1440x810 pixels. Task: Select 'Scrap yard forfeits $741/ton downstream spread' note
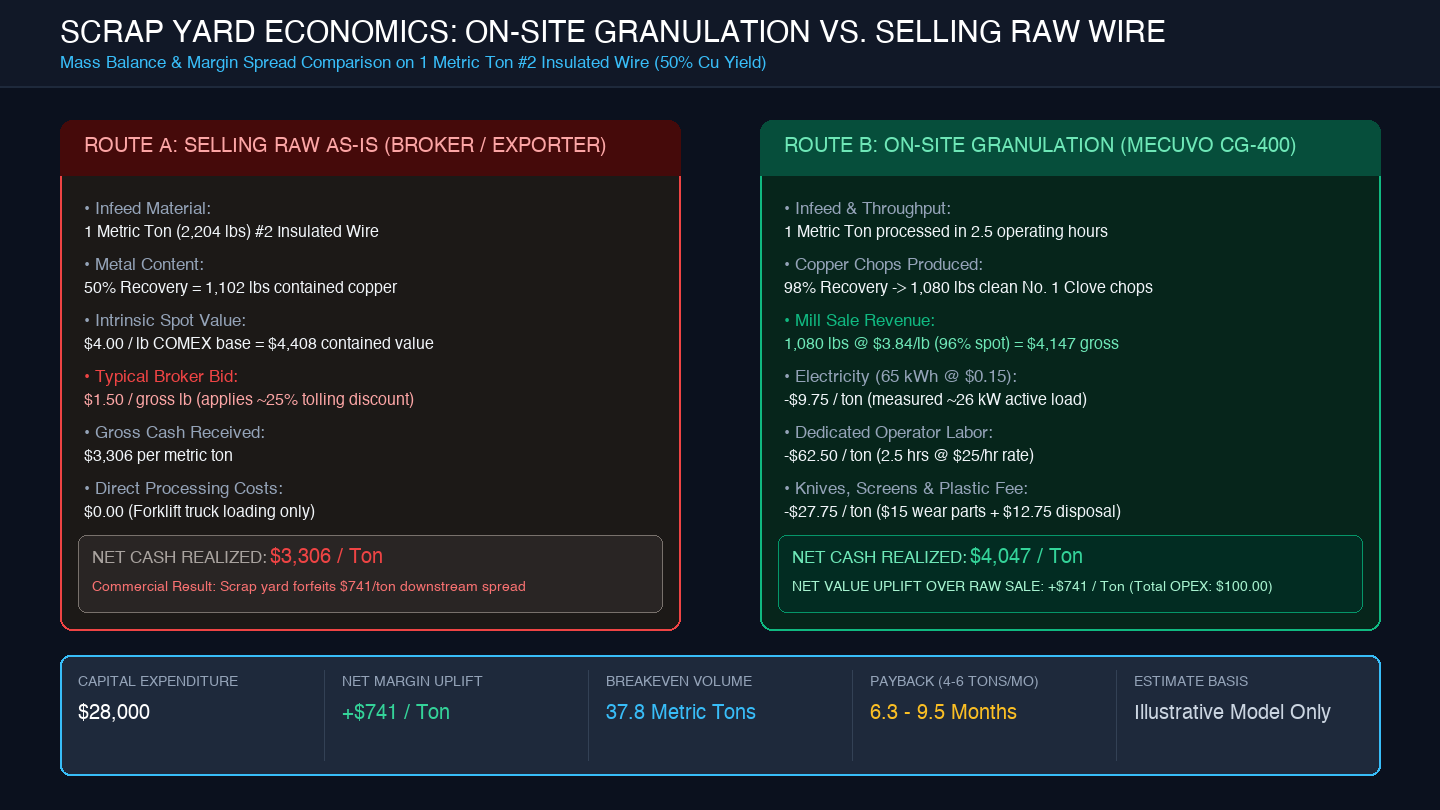[309, 586]
